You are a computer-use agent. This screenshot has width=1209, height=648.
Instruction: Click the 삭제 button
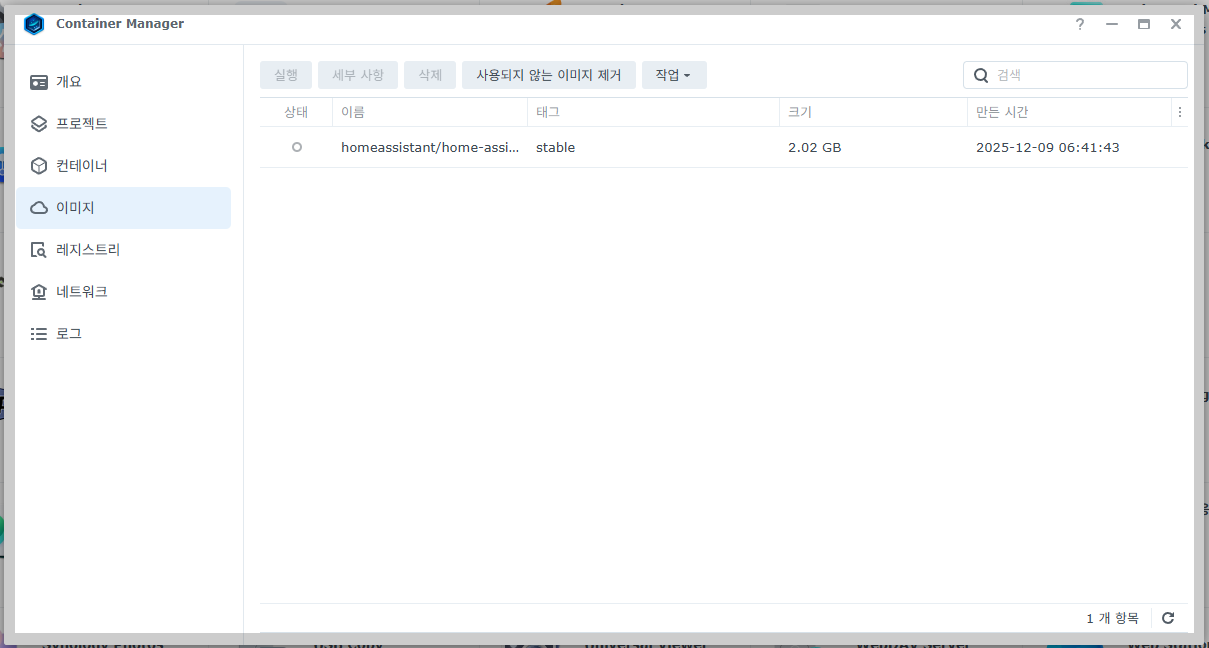430,75
